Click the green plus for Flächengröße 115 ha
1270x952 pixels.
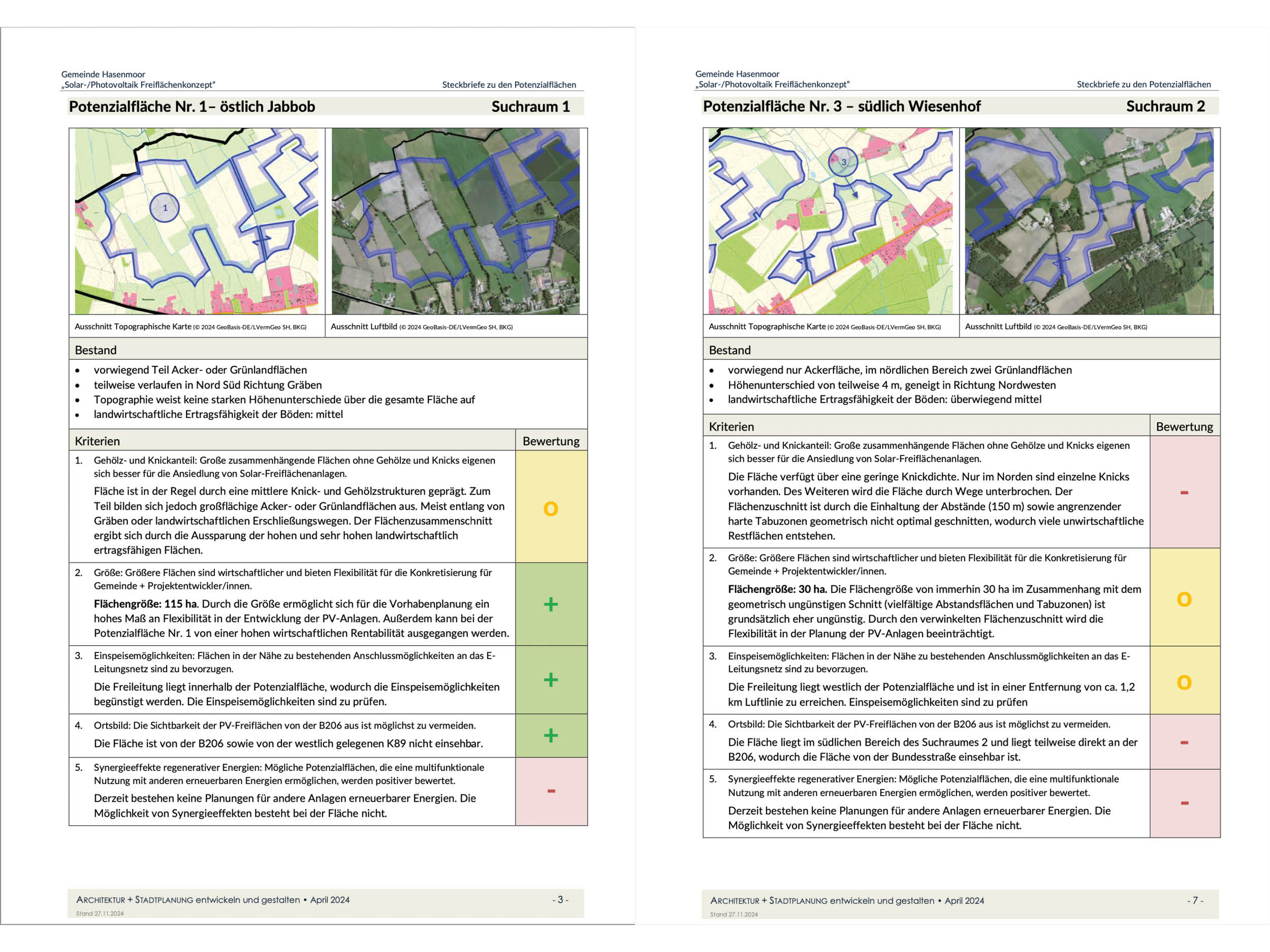pos(551,604)
